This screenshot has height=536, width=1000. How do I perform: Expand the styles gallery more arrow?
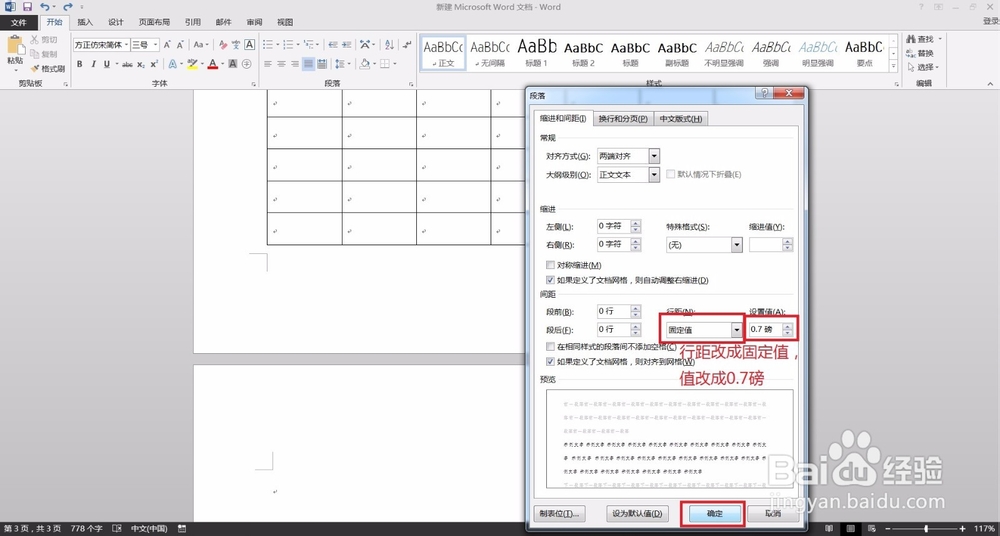pos(893,66)
